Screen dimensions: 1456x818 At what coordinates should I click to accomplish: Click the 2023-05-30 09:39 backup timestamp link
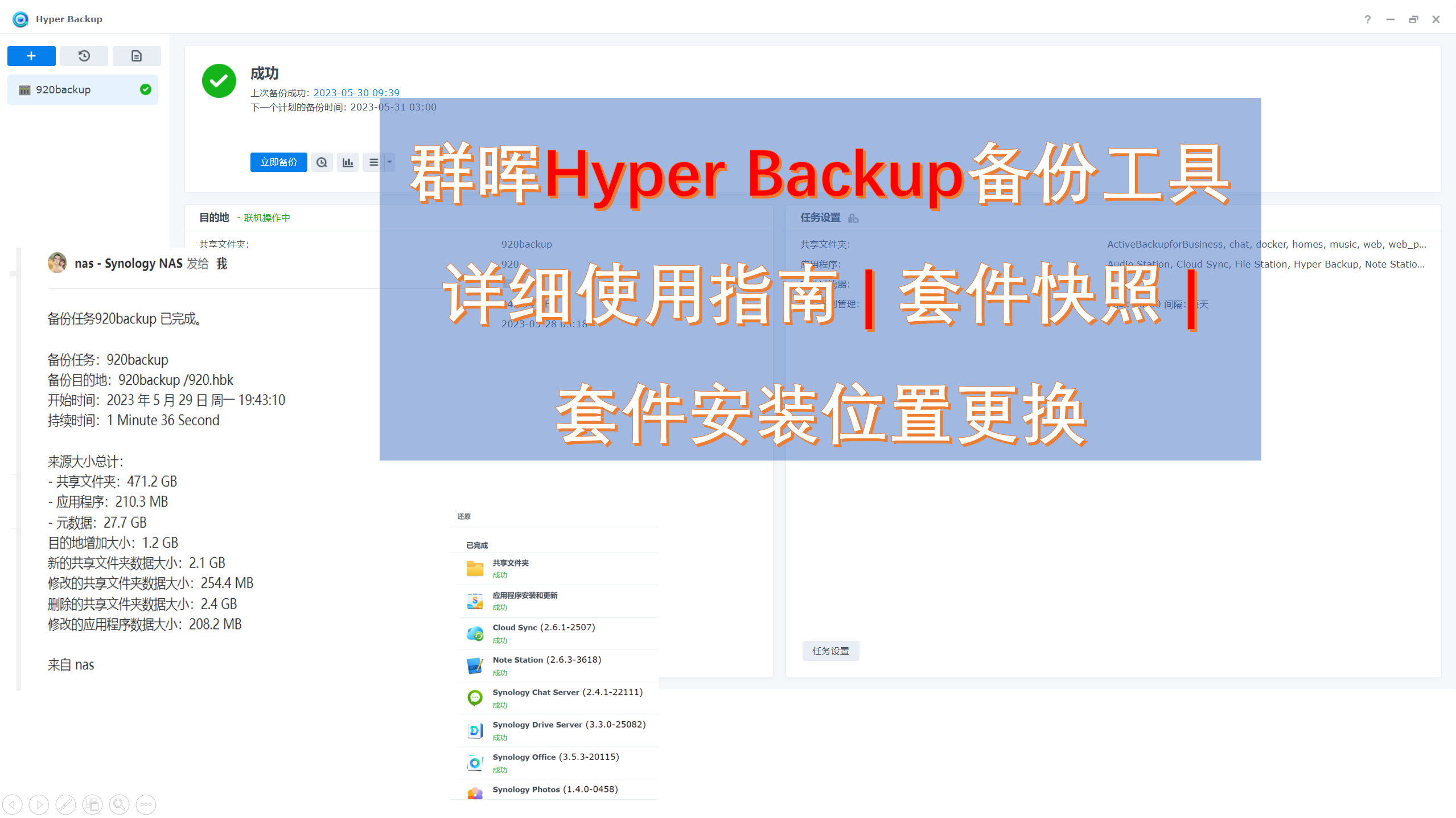356,92
